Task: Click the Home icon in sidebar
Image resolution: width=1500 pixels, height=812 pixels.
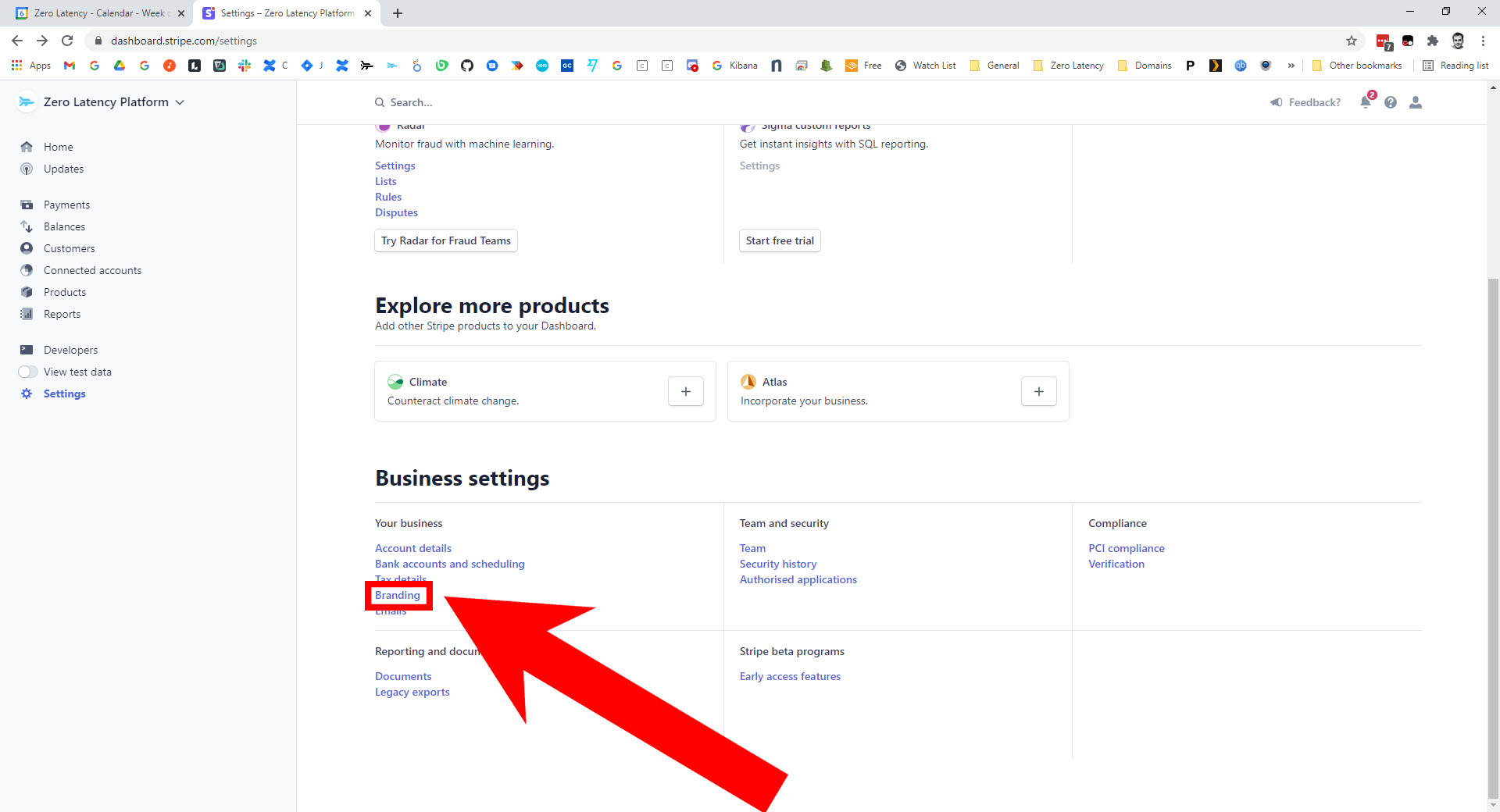Action: tap(27, 147)
